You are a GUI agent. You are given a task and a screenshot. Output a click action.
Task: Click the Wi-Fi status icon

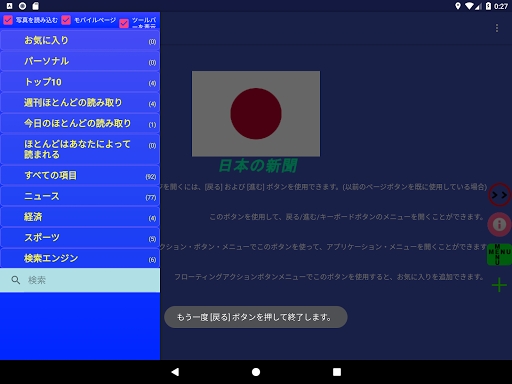tap(470, 6)
